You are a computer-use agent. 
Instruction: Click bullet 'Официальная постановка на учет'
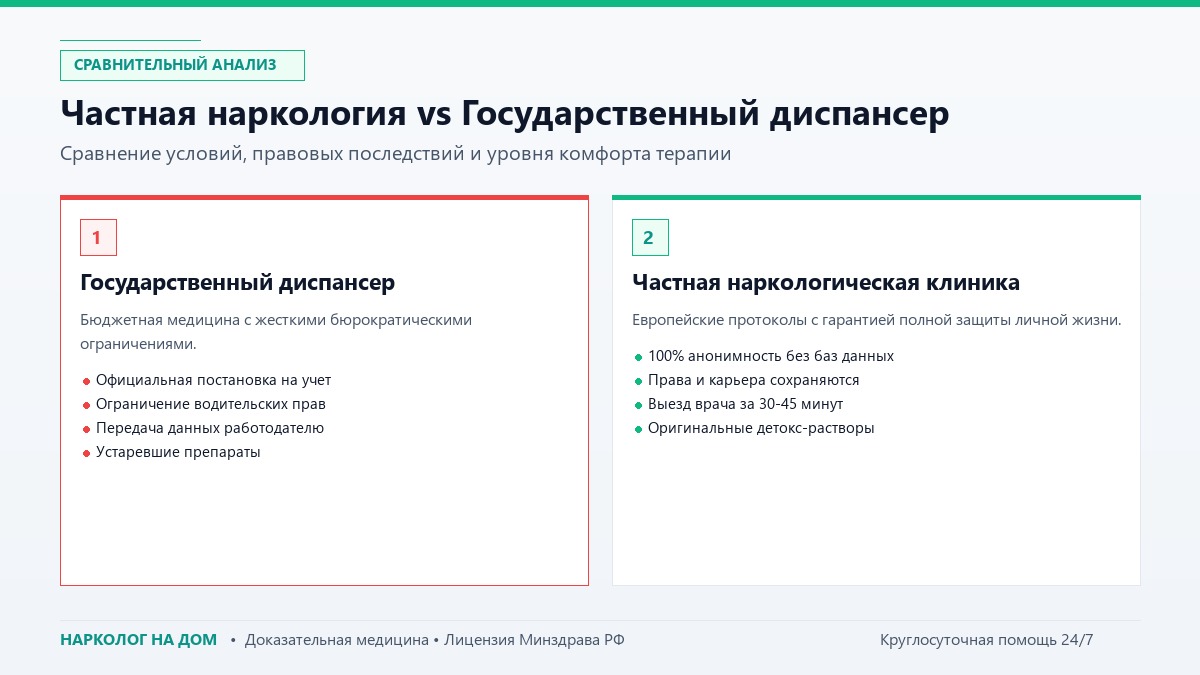click(x=213, y=380)
